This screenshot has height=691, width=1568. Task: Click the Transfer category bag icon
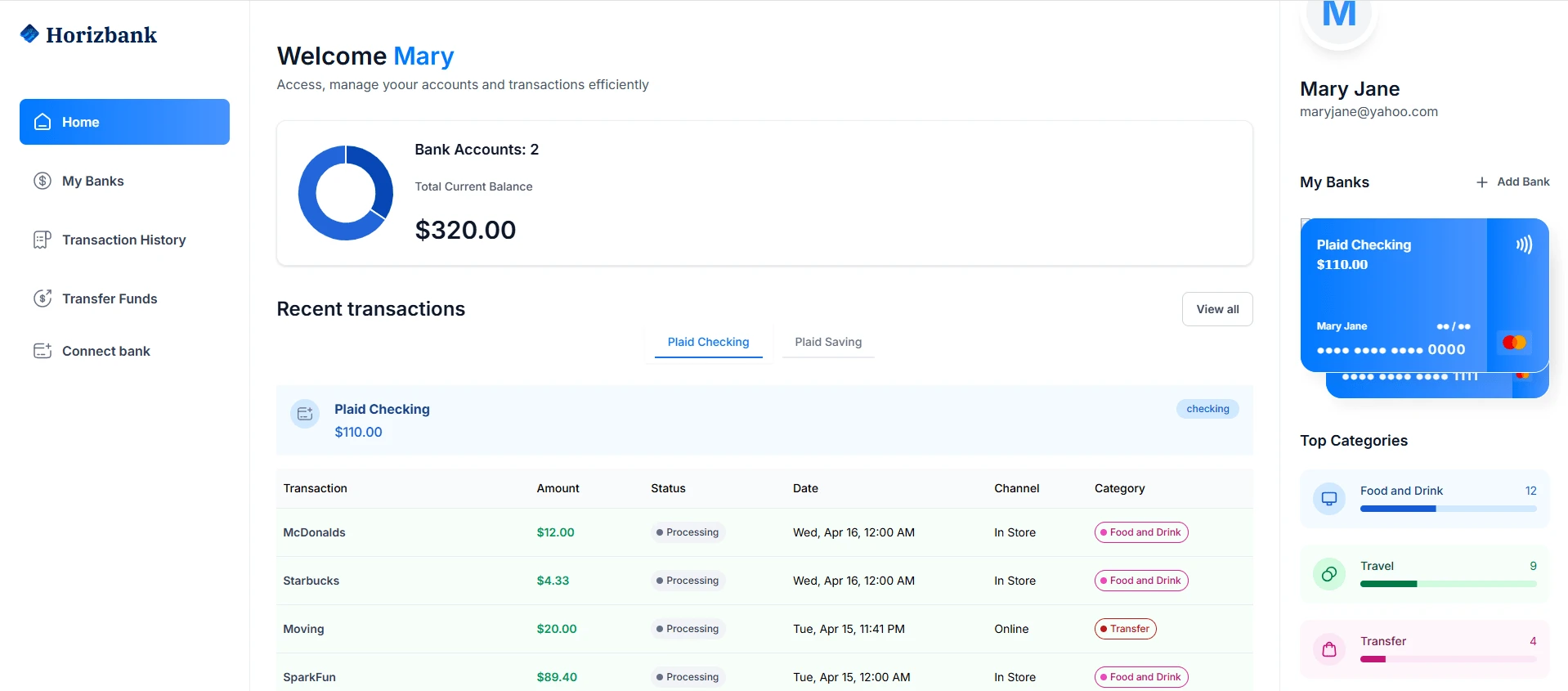[1329, 649]
